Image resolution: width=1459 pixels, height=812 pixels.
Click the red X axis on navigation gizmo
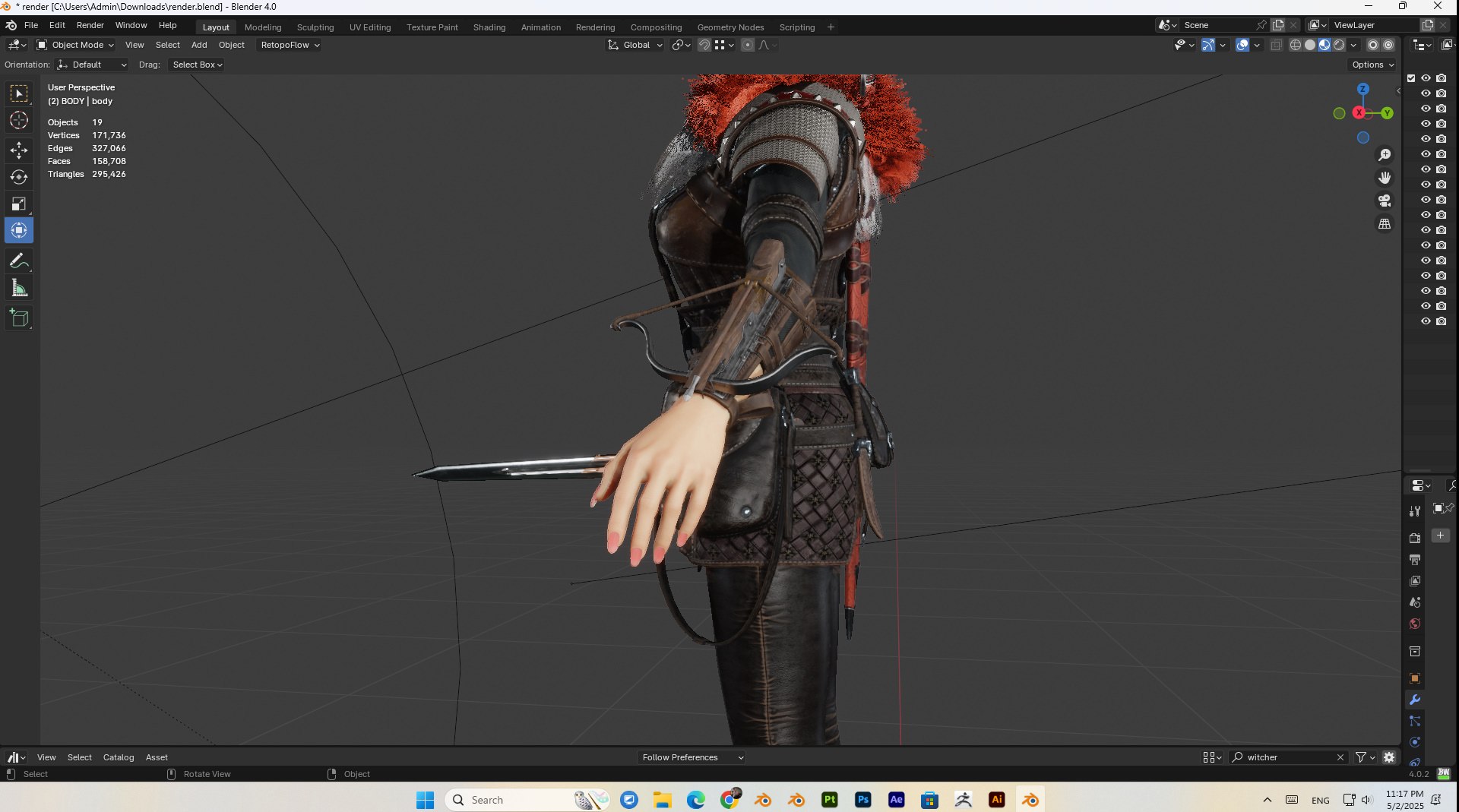[1359, 112]
